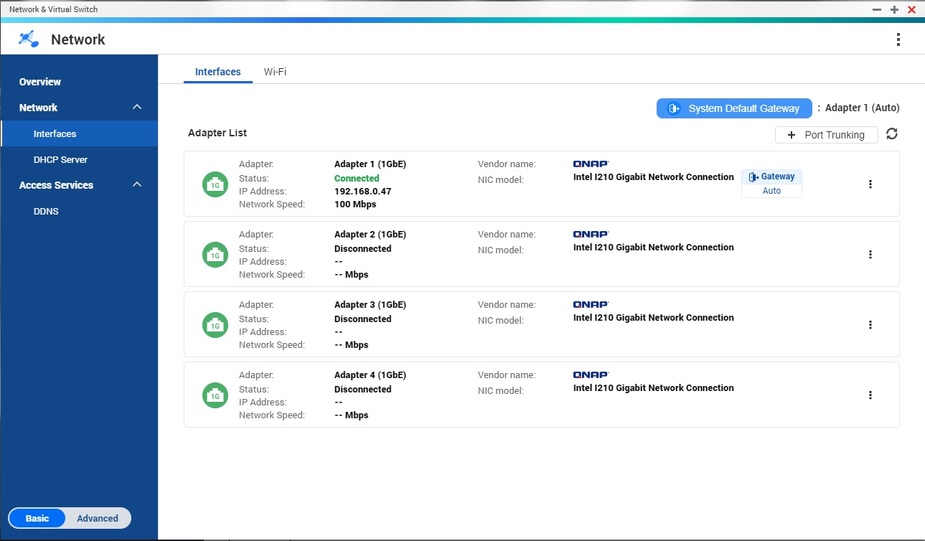Close the Network & Virtual Switch window
The image size is (925, 541).
coord(911,9)
